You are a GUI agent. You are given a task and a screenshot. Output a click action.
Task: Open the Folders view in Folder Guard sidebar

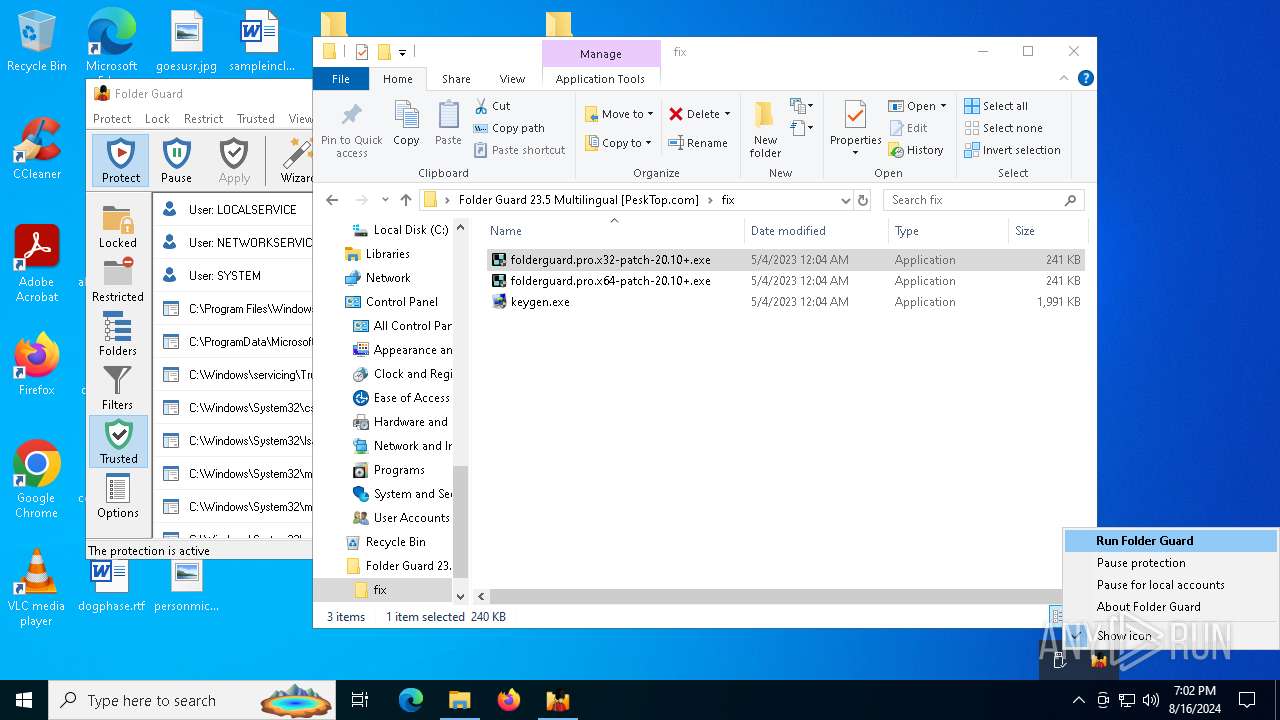(118, 334)
